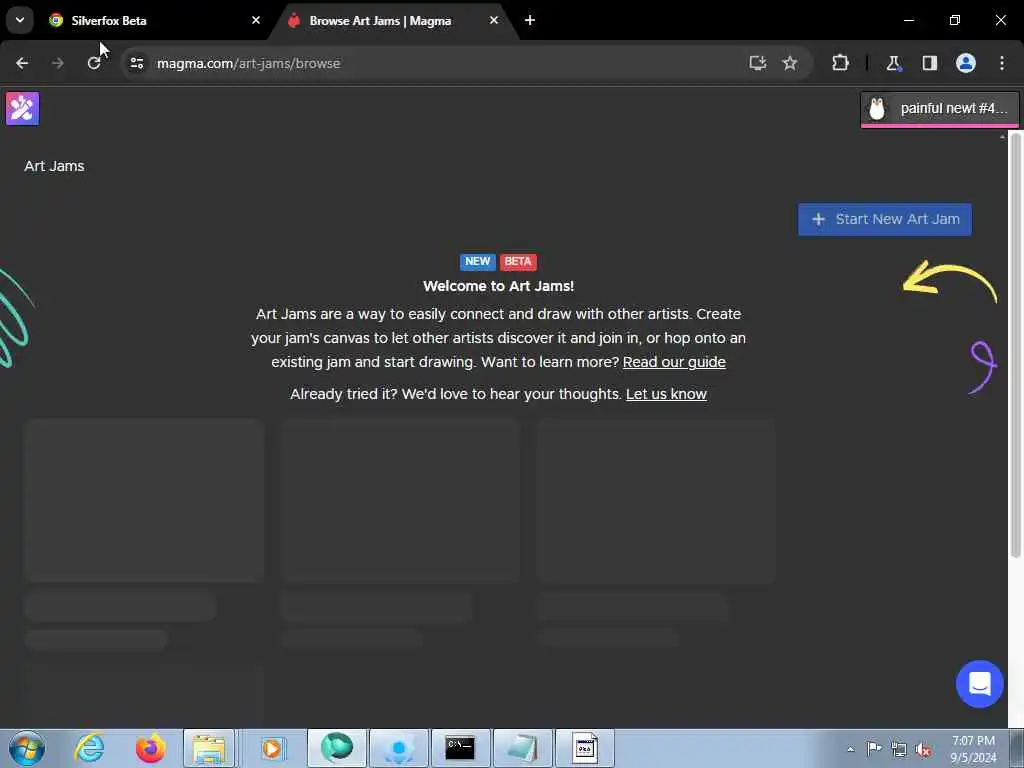Open the command prompt taskbar icon
This screenshot has height=768, width=1024.
coord(460,748)
